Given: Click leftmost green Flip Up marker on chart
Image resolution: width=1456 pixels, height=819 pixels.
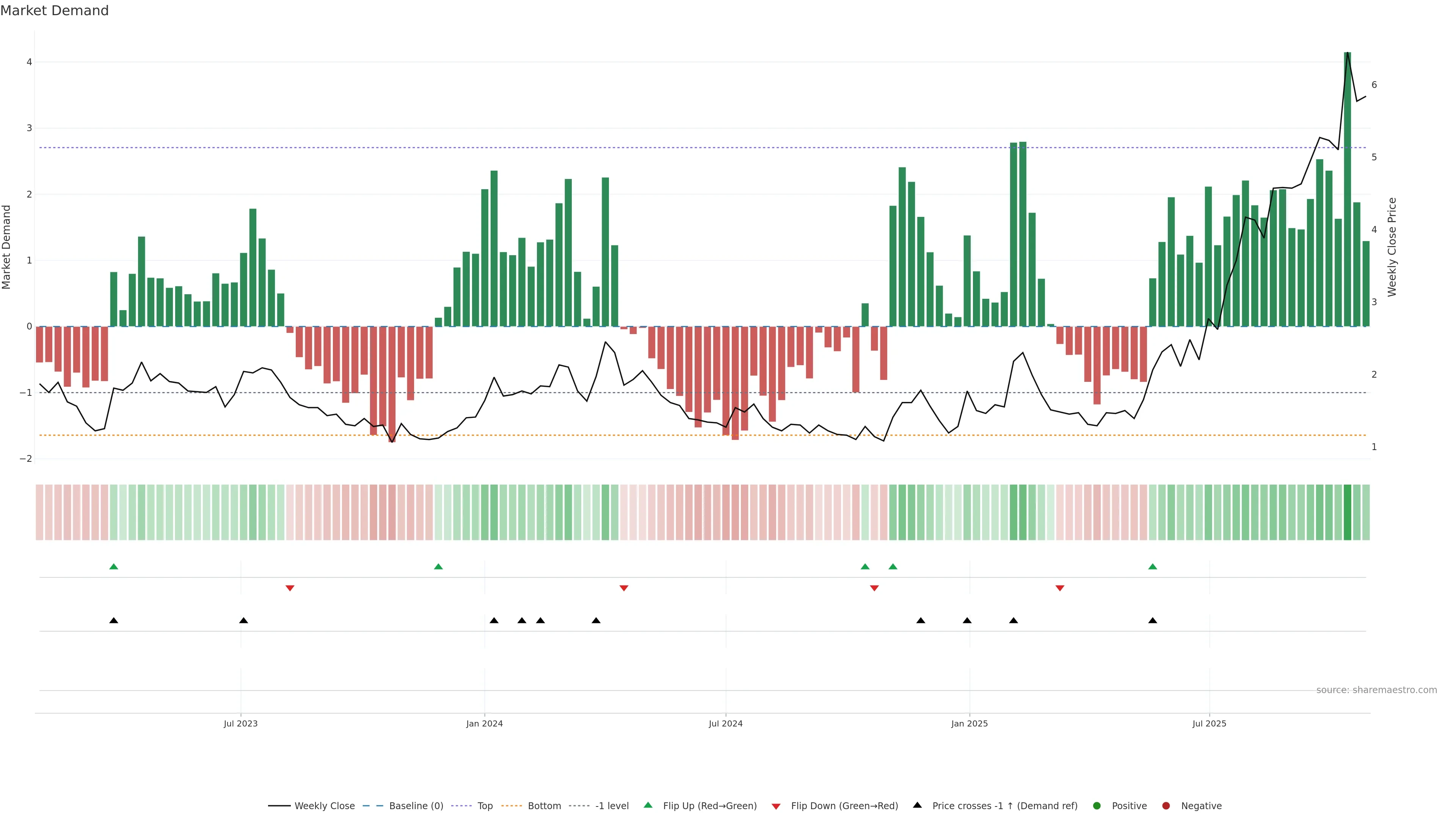Looking at the screenshot, I should click(114, 566).
